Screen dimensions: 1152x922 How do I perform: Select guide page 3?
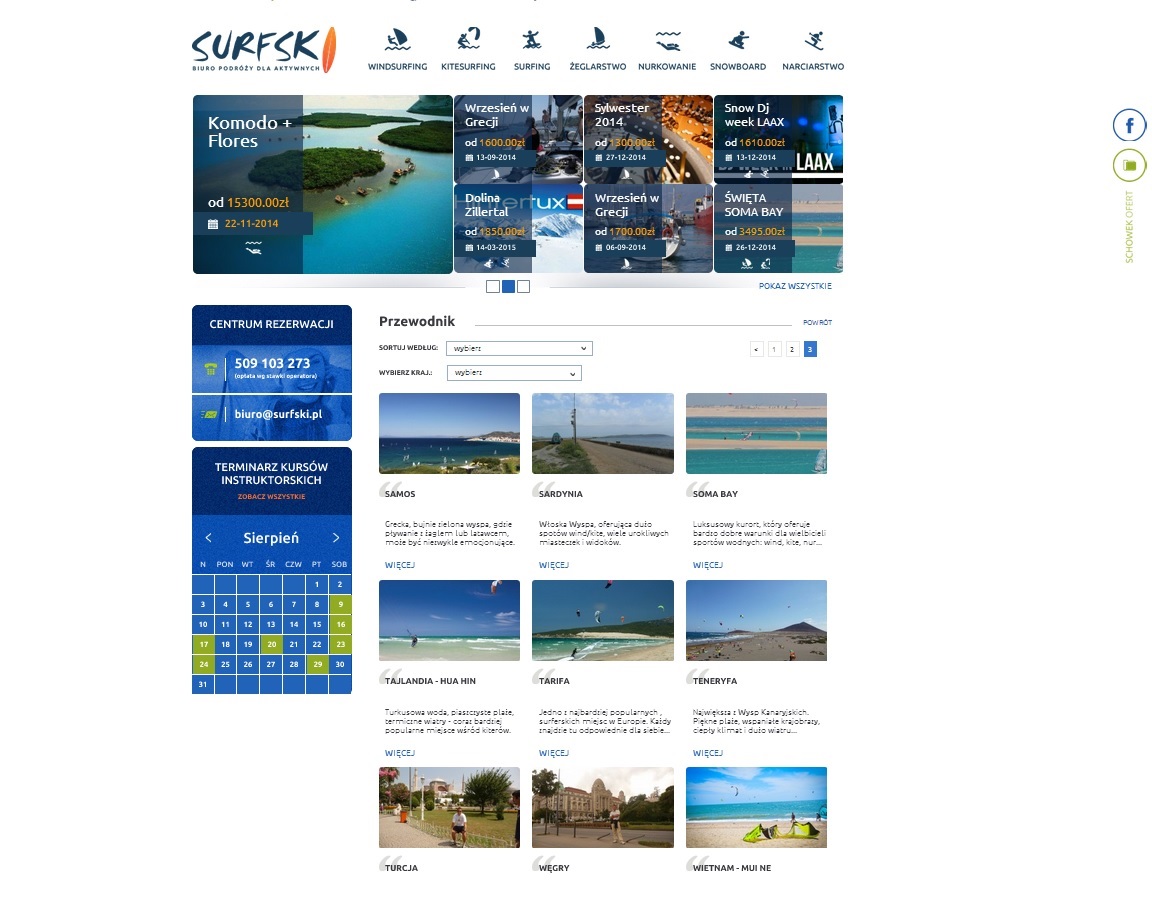point(810,349)
